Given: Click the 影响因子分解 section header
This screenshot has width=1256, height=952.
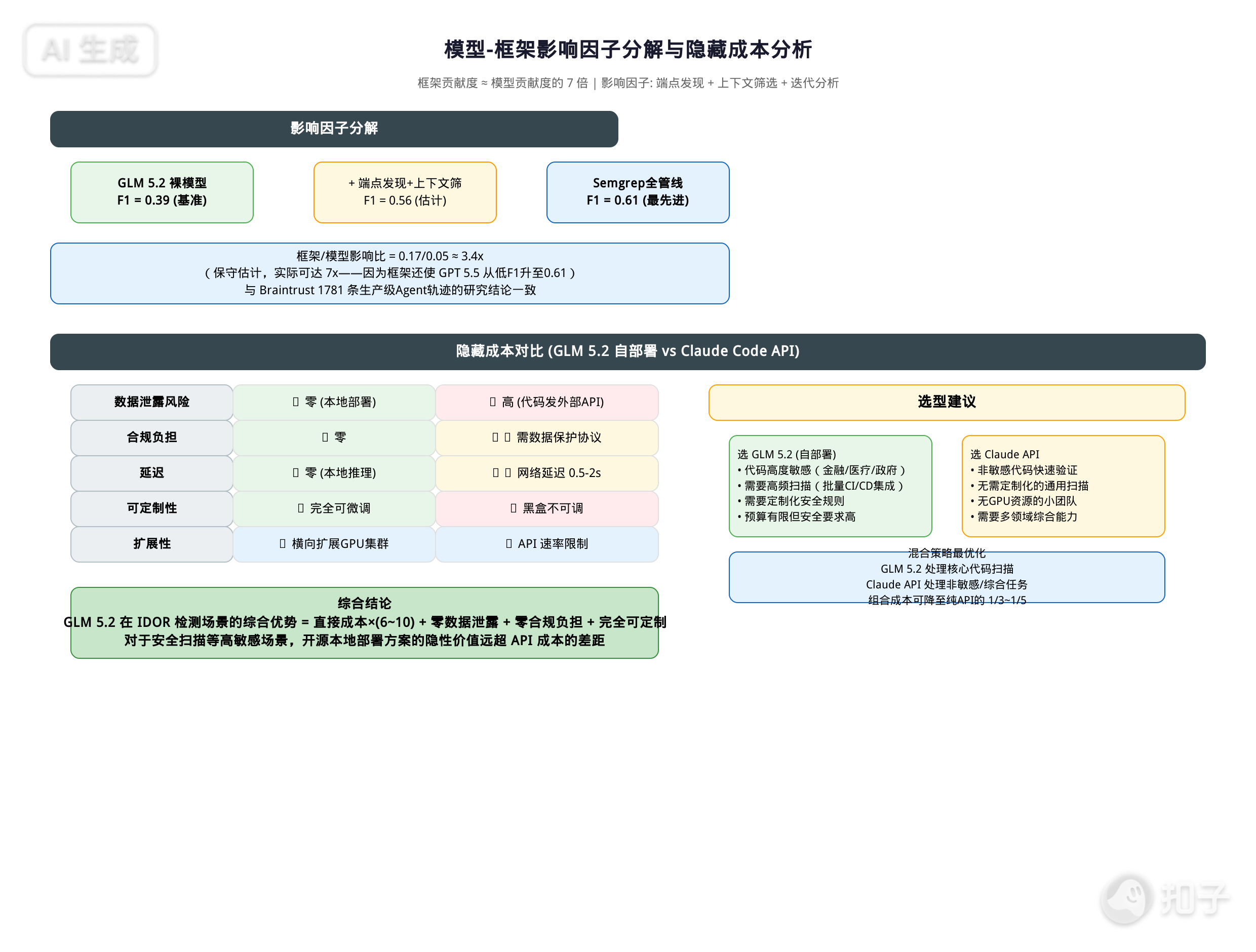Looking at the screenshot, I should coord(334,129).
